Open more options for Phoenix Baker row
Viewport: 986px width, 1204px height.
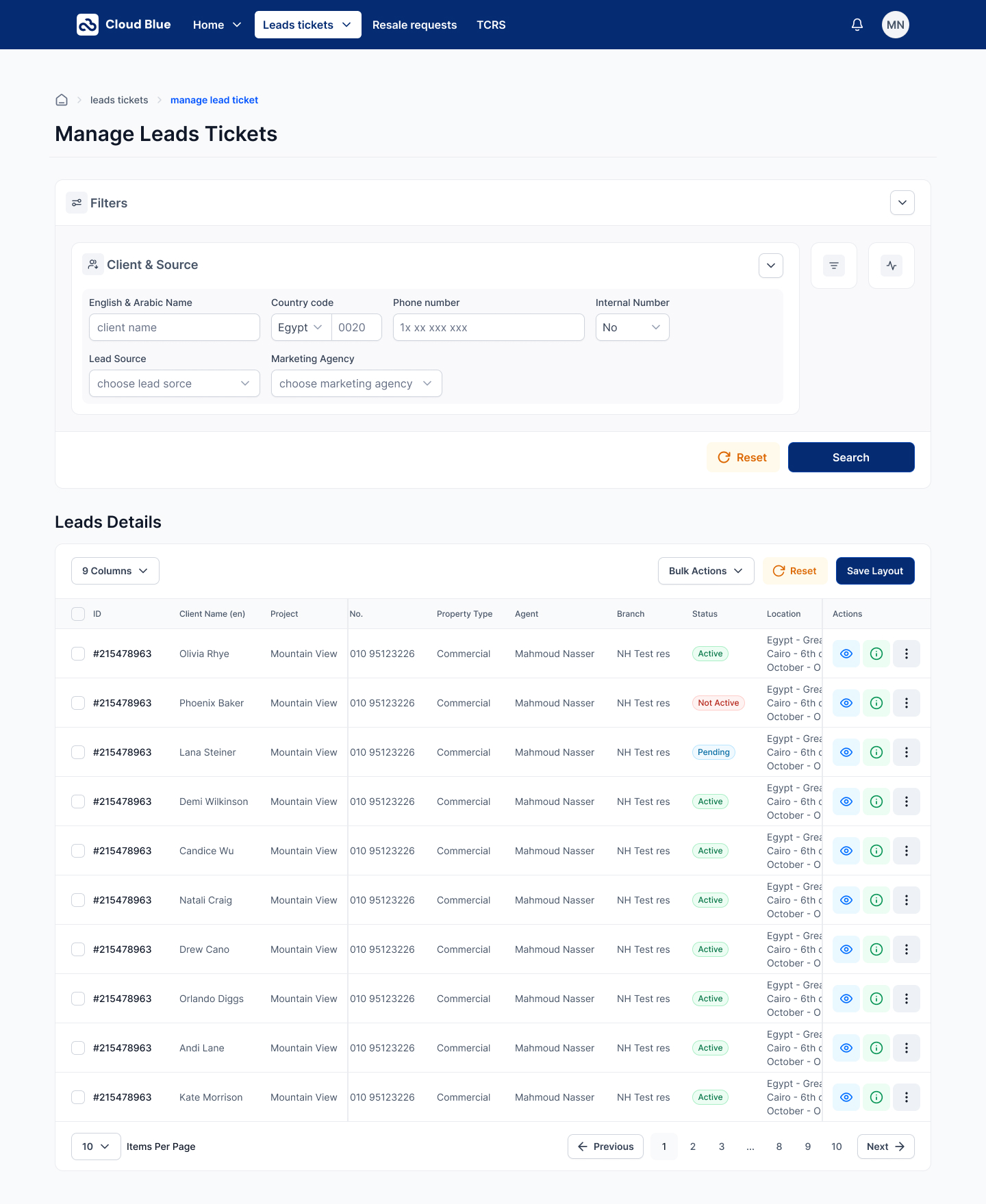coord(907,703)
